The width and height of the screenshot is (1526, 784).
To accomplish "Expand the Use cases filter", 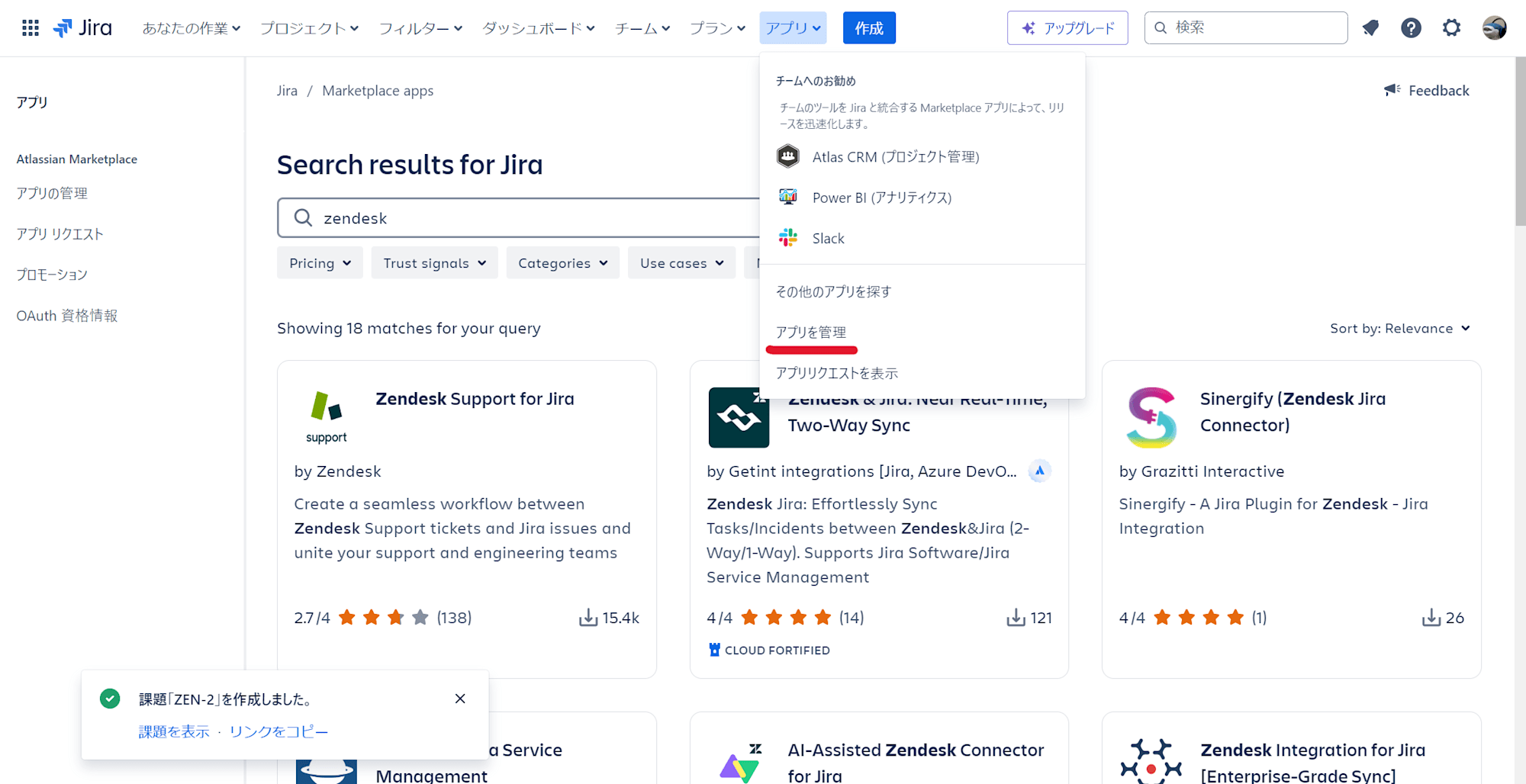I will click(x=681, y=263).
